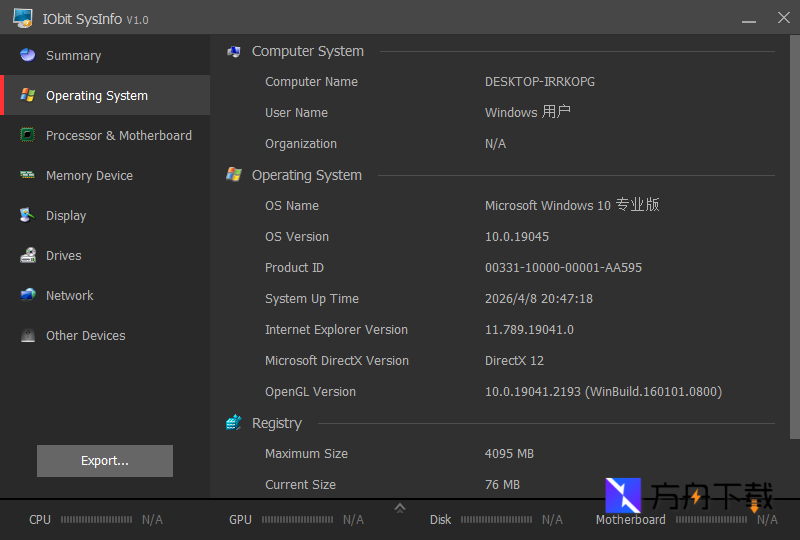Image resolution: width=800 pixels, height=540 pixels.
Task: Click the DirectX 12 value
Action: tap(514, 361)
